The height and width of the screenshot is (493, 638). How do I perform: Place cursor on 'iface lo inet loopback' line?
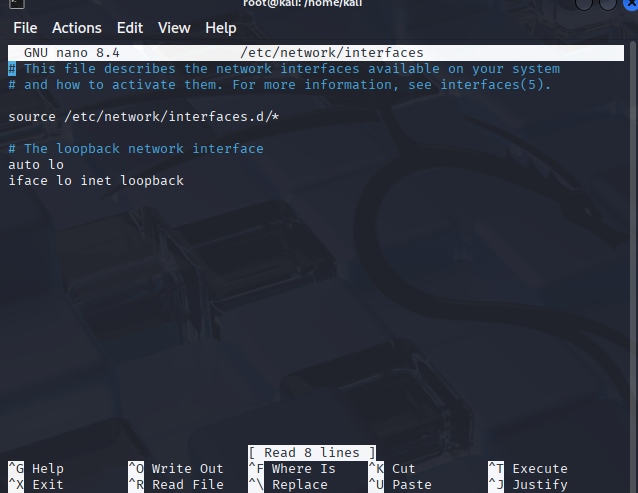(x=96, y=180)
